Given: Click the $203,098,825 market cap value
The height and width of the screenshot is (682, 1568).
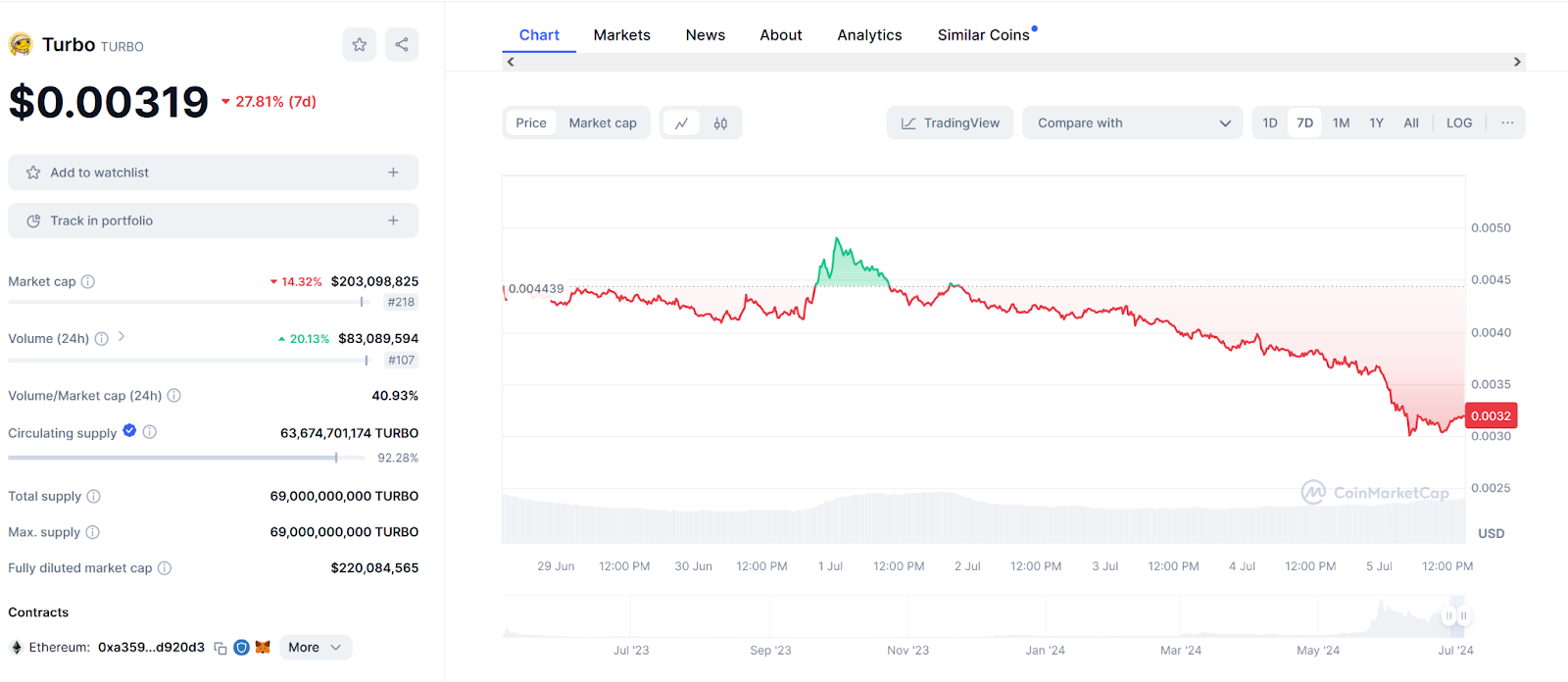Looking at the screenshot, I should (x=374, y=281).
